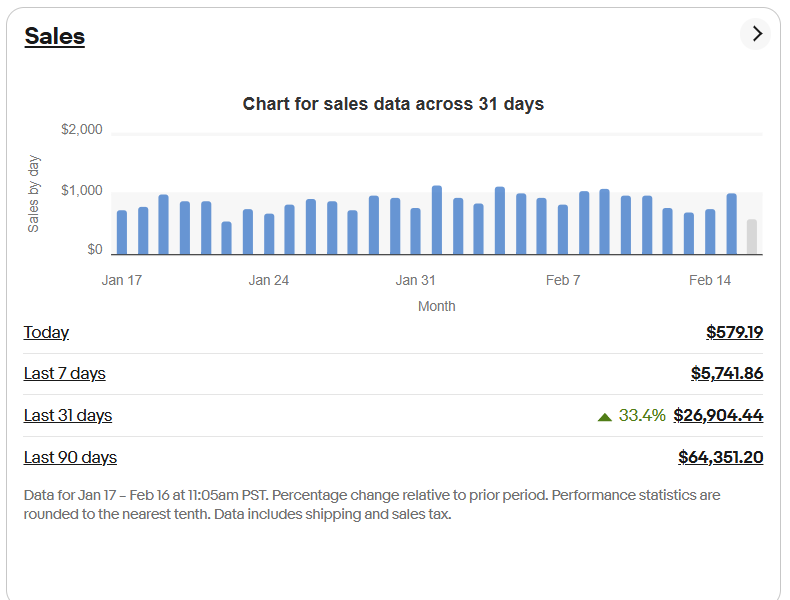Click the 'Month' x-axis title
Screen dimensions: 790x600
point(437,306)
